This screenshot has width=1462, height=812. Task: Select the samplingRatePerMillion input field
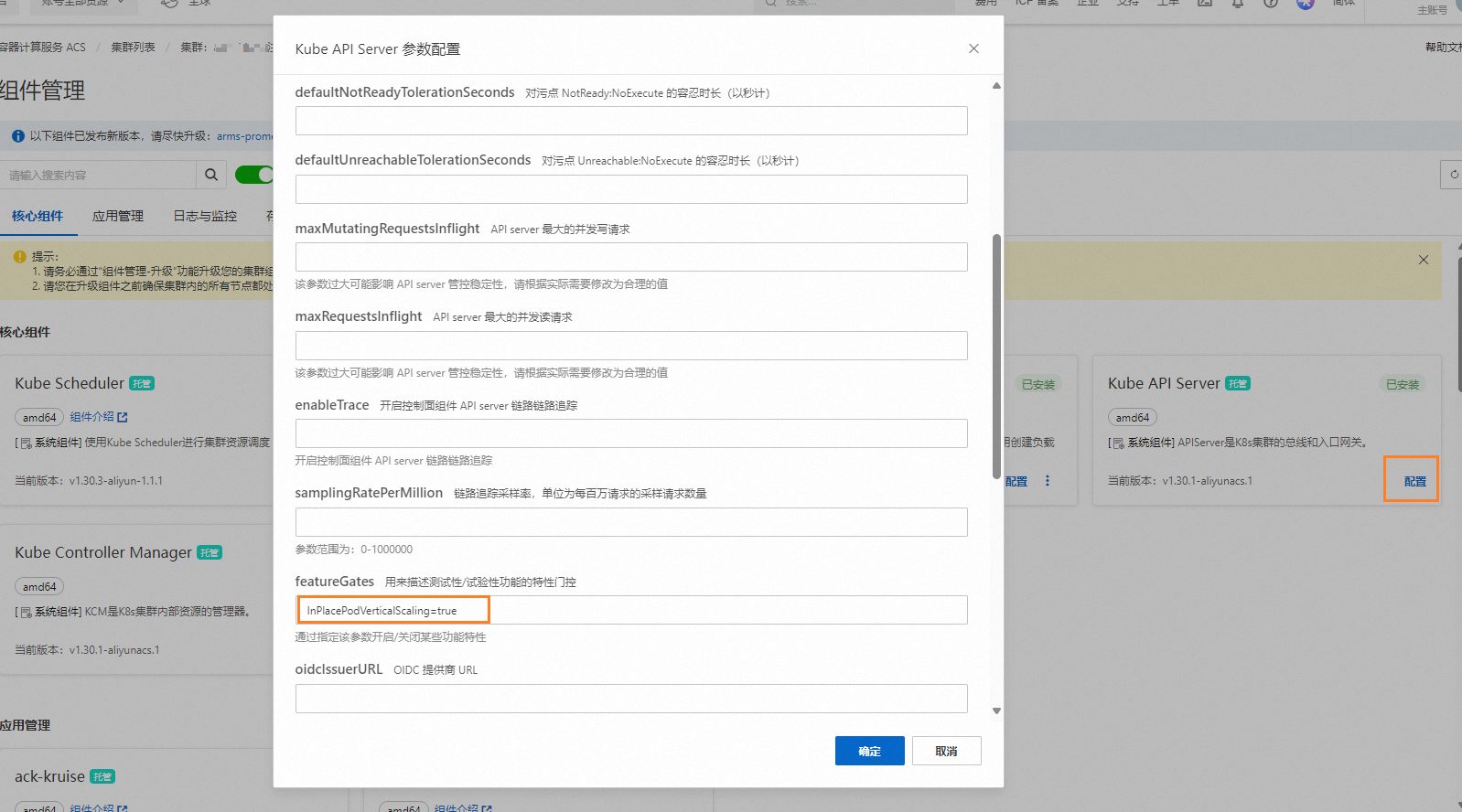(x=631, y=522)
